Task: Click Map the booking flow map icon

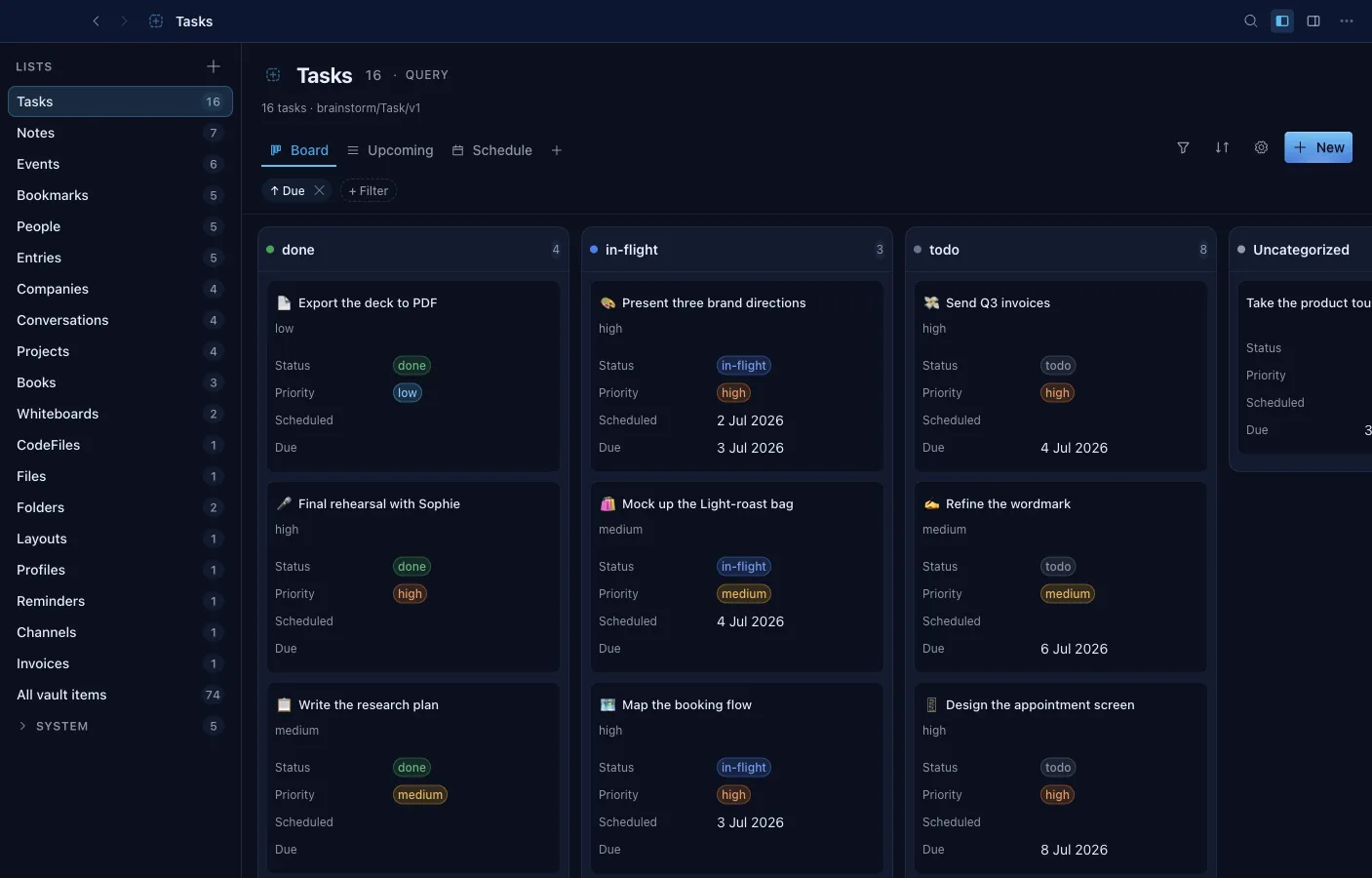Action: [608, 704]
